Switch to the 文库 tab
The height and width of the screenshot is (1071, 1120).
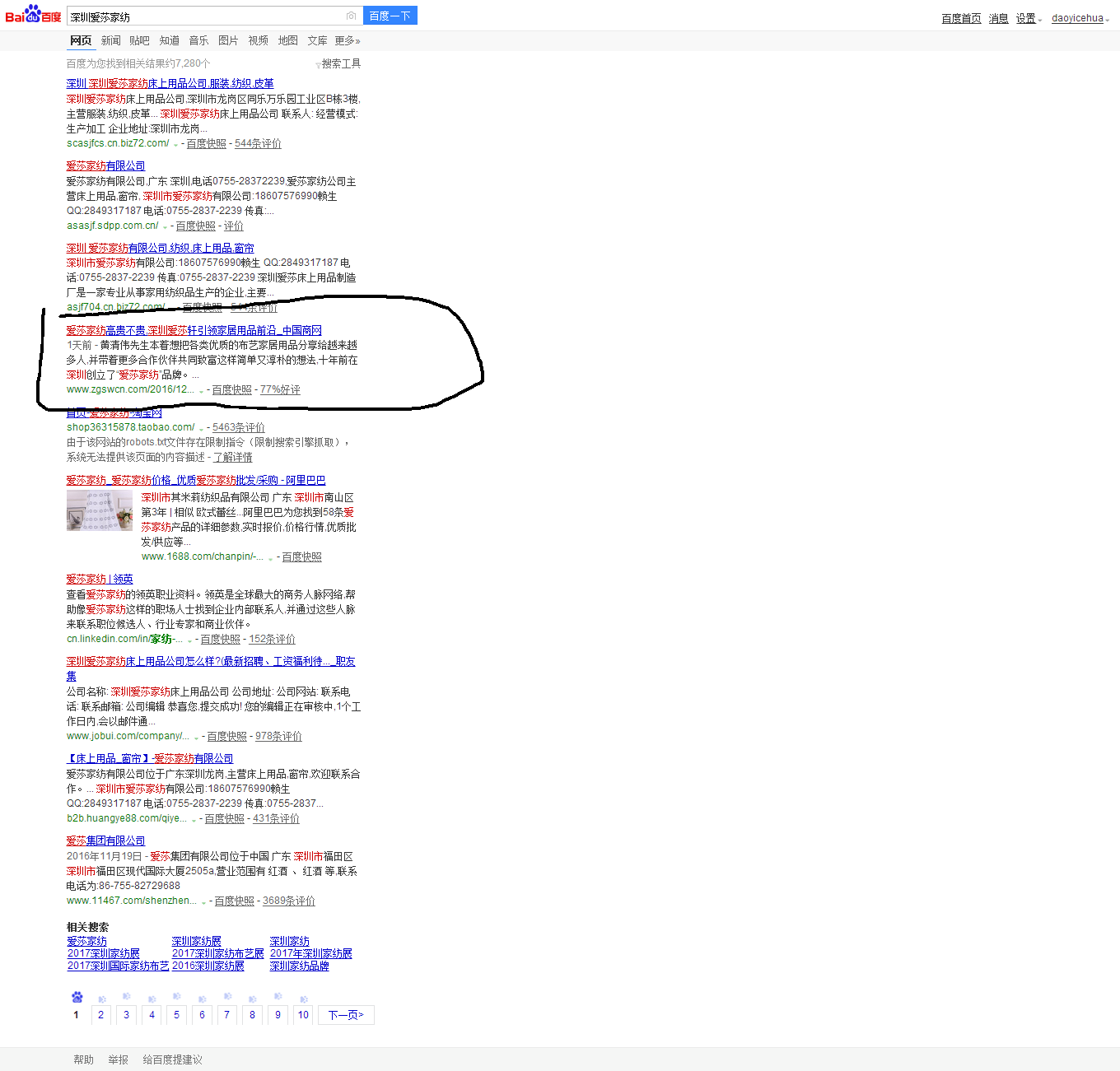(317, 40)
